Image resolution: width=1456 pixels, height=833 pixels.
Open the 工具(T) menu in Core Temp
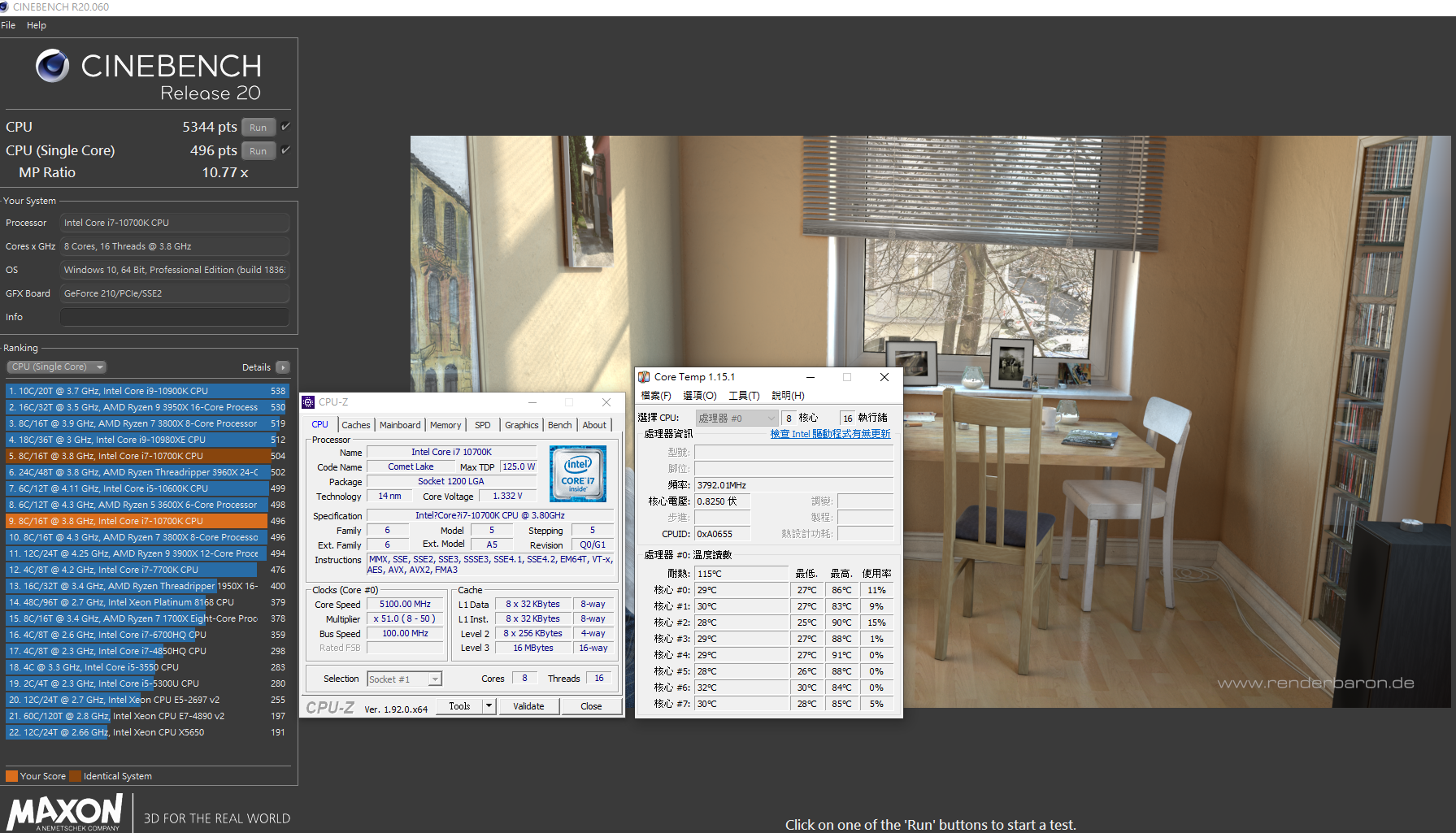click(x=744, y=396)
